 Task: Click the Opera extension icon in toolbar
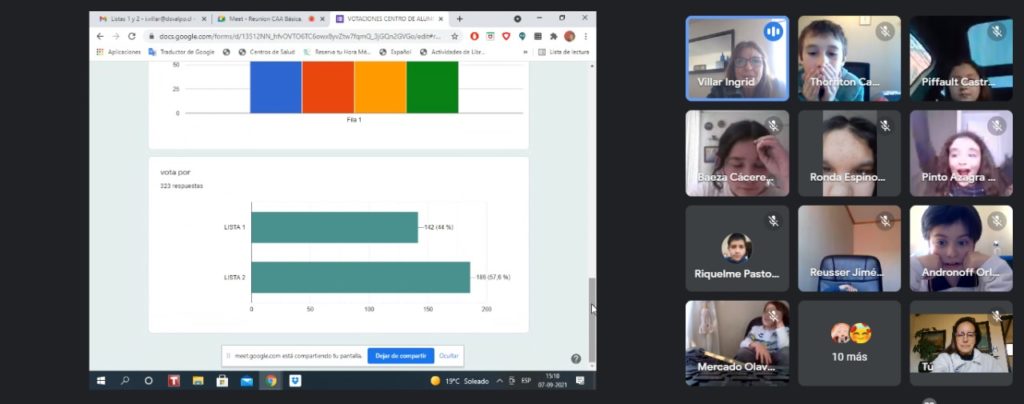(473, 36)
